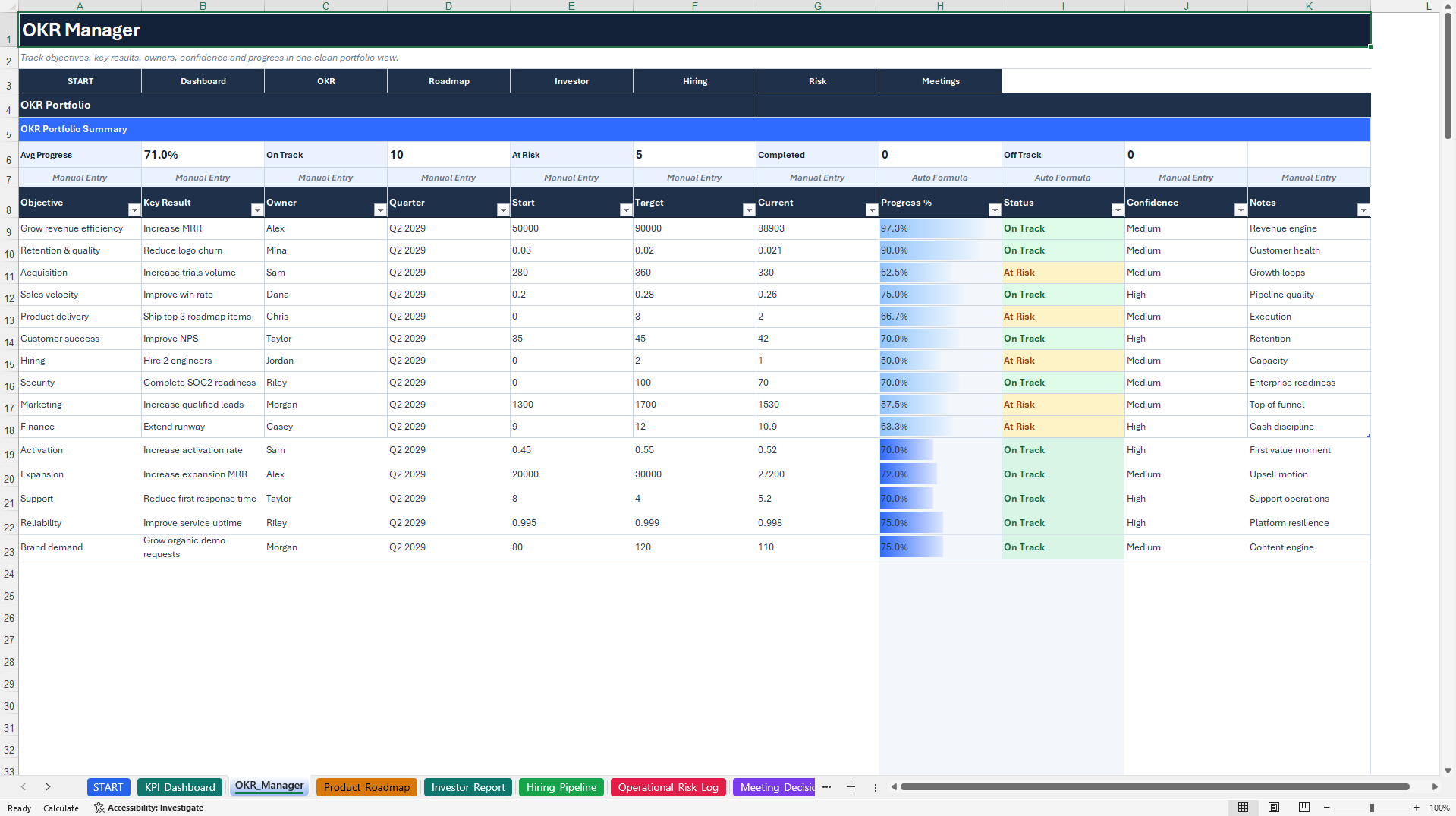Click the Meetings navigation button
Viewport: 1456px width, 816px height.
[941, 81]
